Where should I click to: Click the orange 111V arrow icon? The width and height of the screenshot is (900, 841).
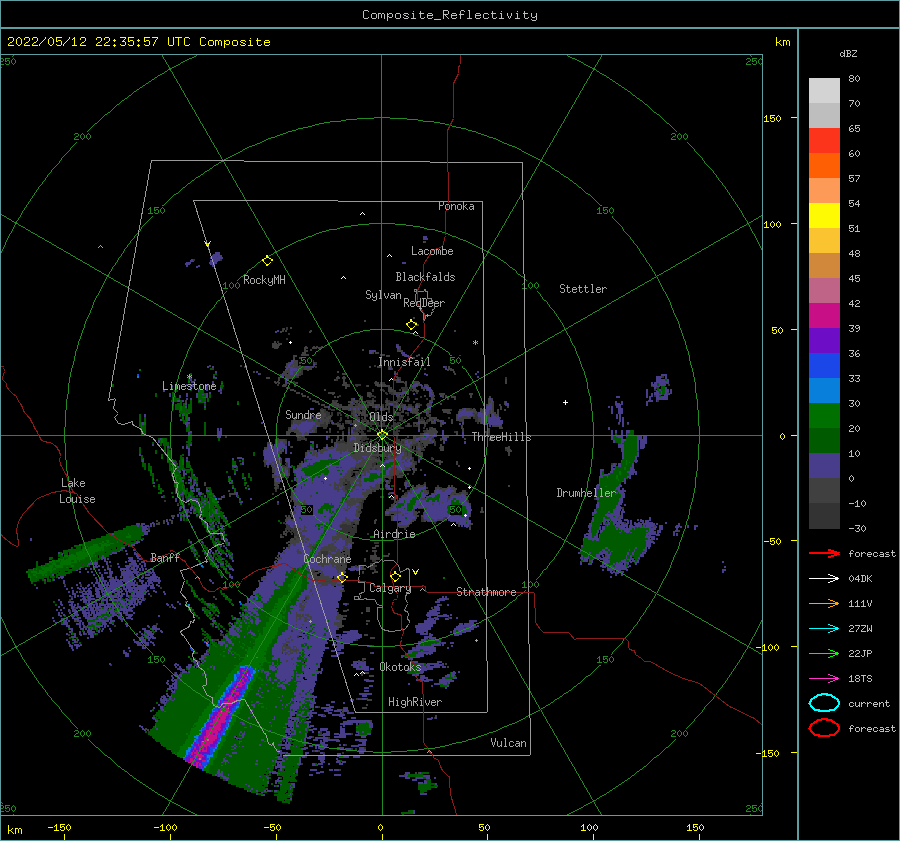coord(824,603)
